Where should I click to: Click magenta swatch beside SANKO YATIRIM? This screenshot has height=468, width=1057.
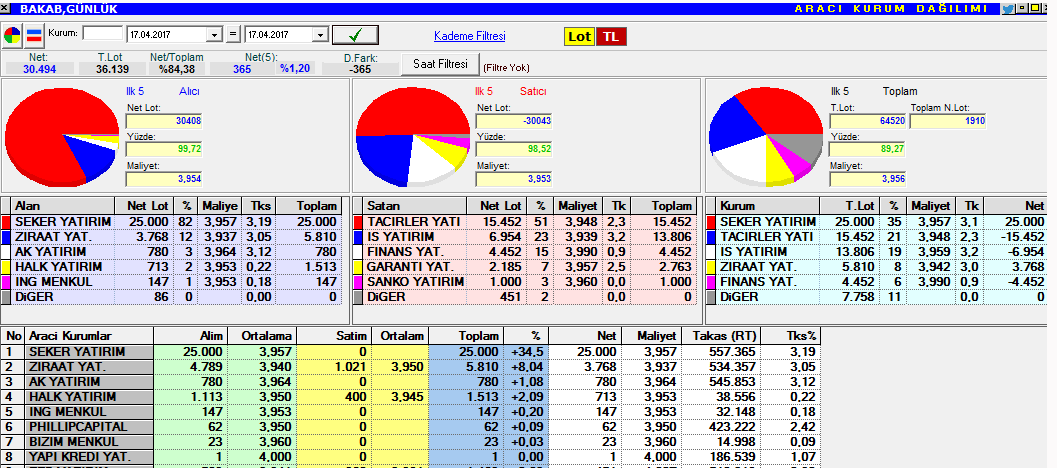(x=358, y=282)
